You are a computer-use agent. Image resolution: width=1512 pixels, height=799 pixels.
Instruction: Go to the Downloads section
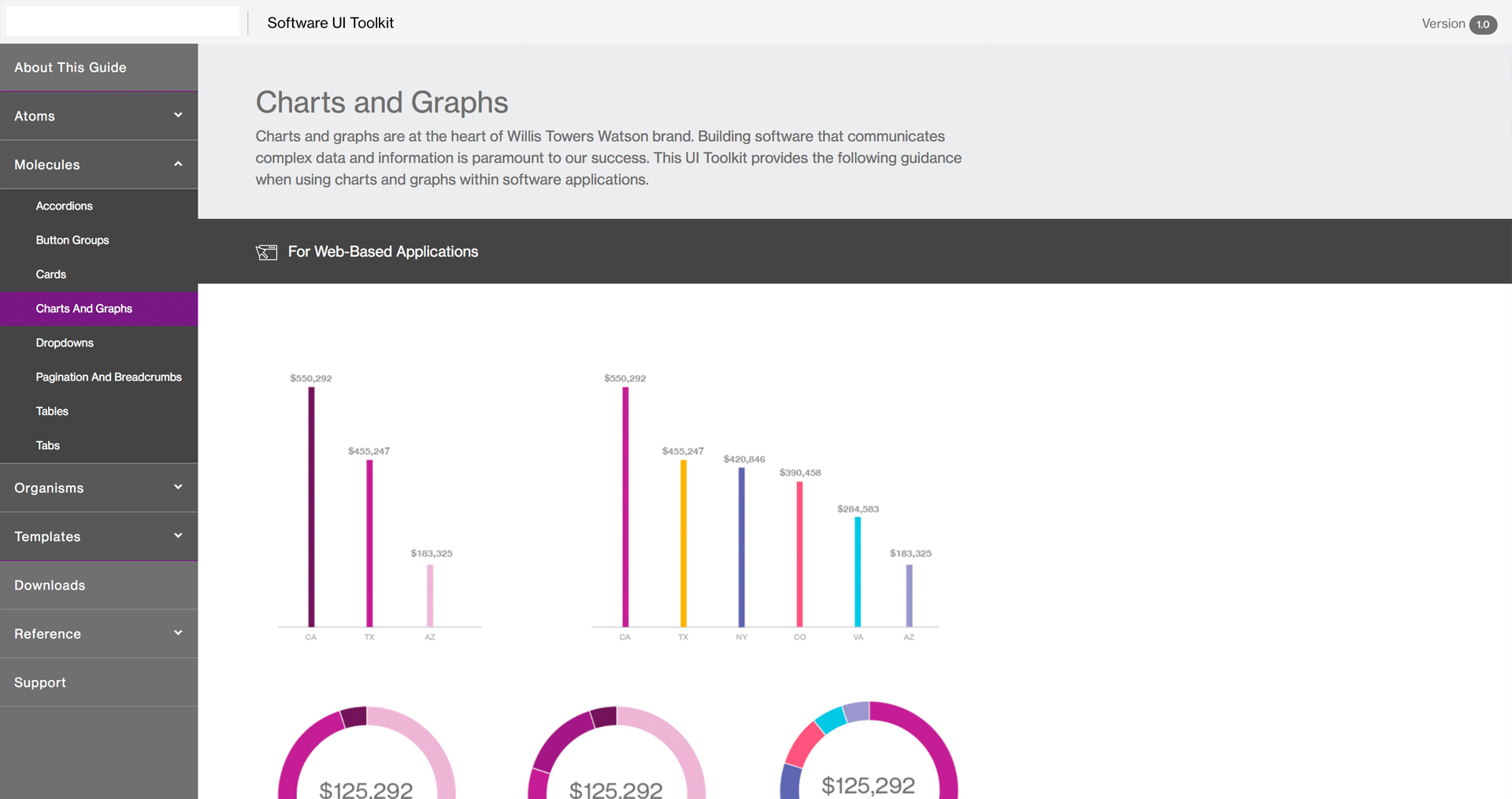coord(50,585)
